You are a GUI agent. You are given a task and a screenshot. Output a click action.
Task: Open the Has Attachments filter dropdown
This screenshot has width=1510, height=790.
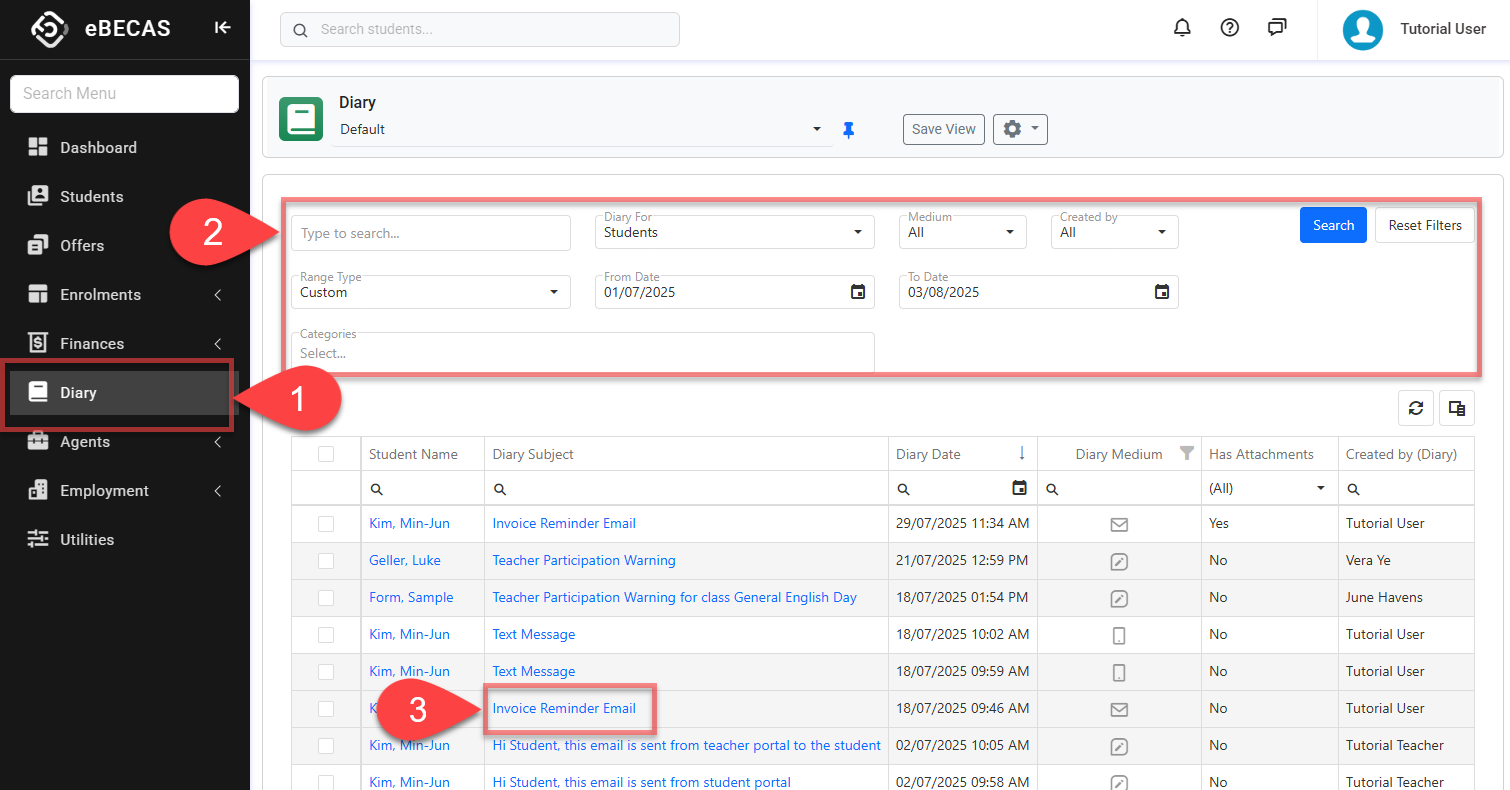[1268, 489]
